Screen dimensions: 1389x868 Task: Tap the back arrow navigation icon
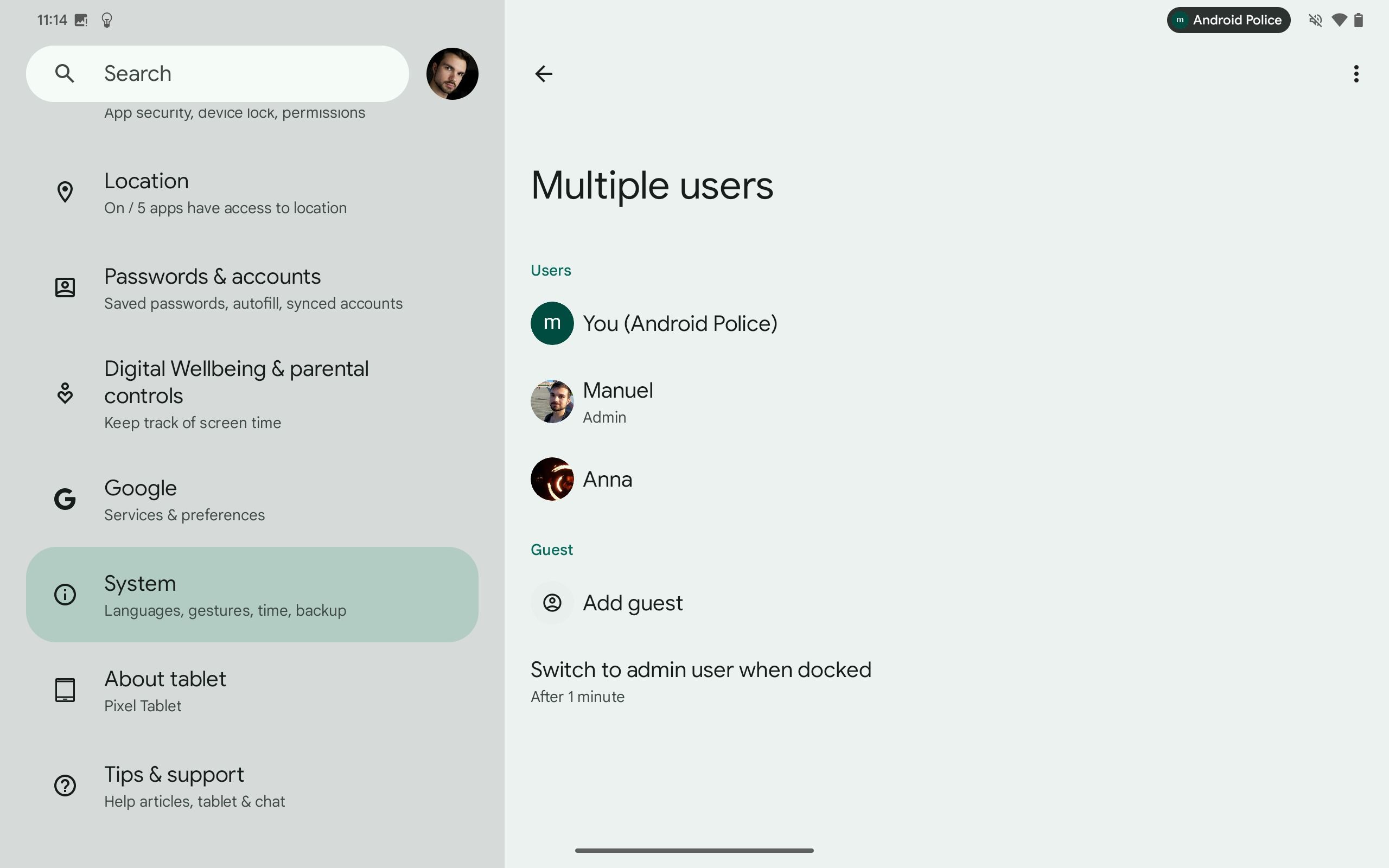click(x=543, y=73)
